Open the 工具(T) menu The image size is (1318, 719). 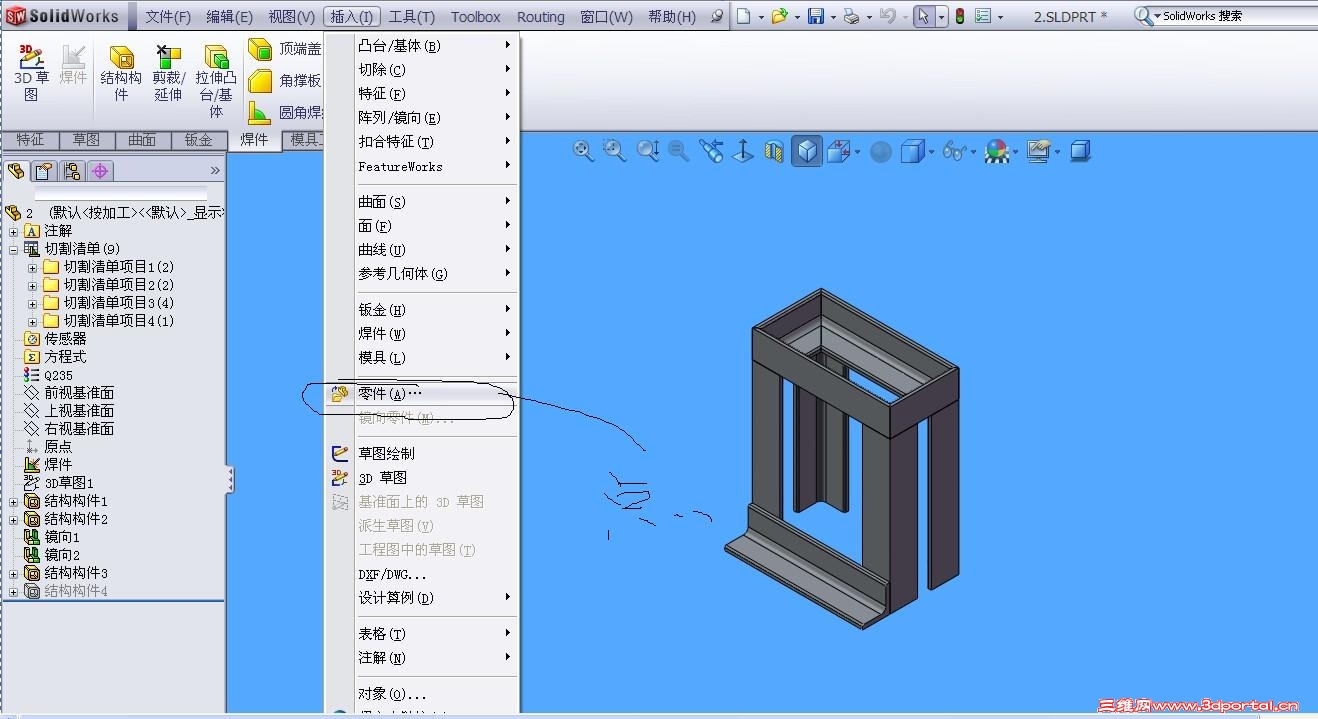tap(411, 17)
